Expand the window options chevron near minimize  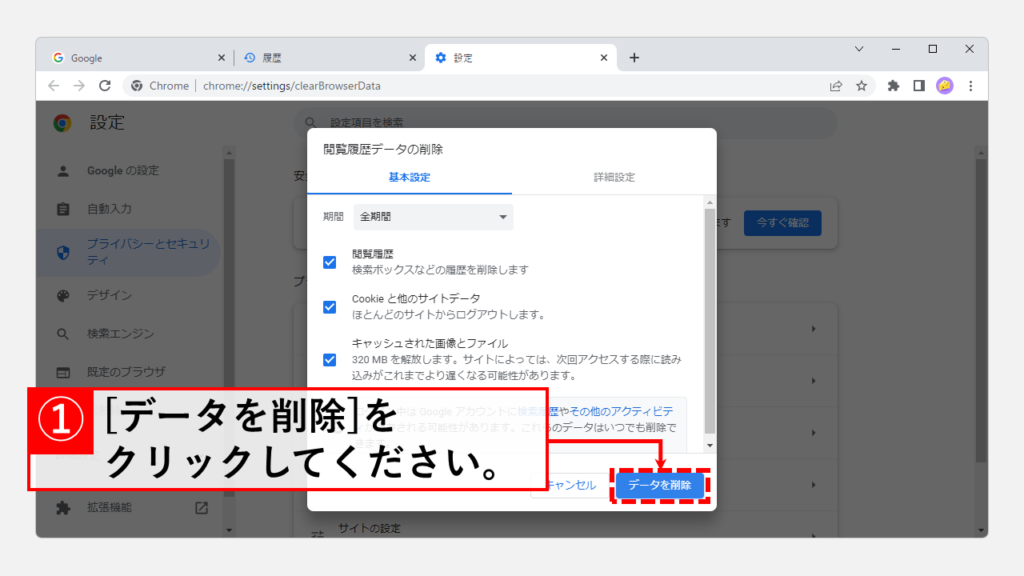(x=858, y=48)
